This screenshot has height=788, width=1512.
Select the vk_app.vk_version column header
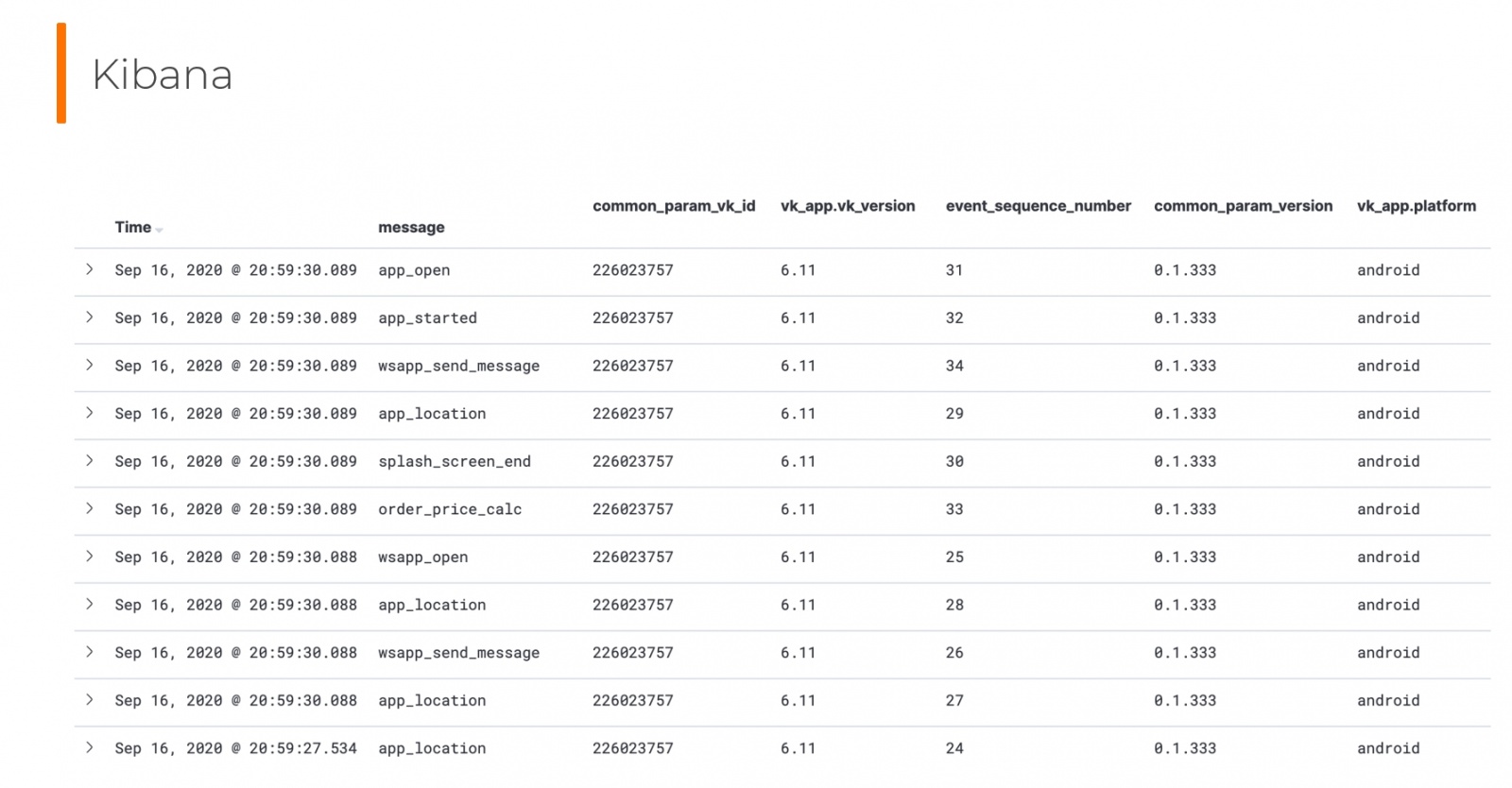848,206
